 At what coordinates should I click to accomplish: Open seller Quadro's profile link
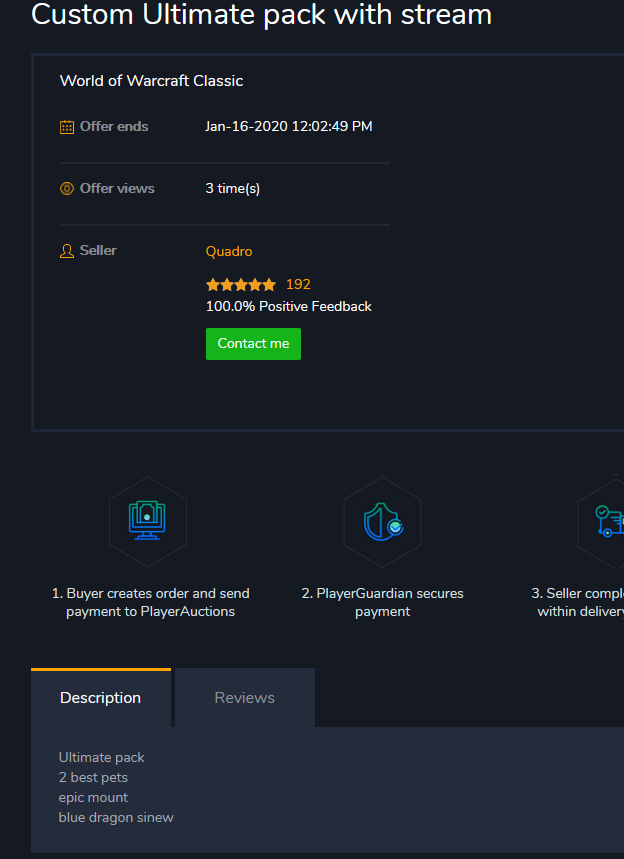coord(229,251)
